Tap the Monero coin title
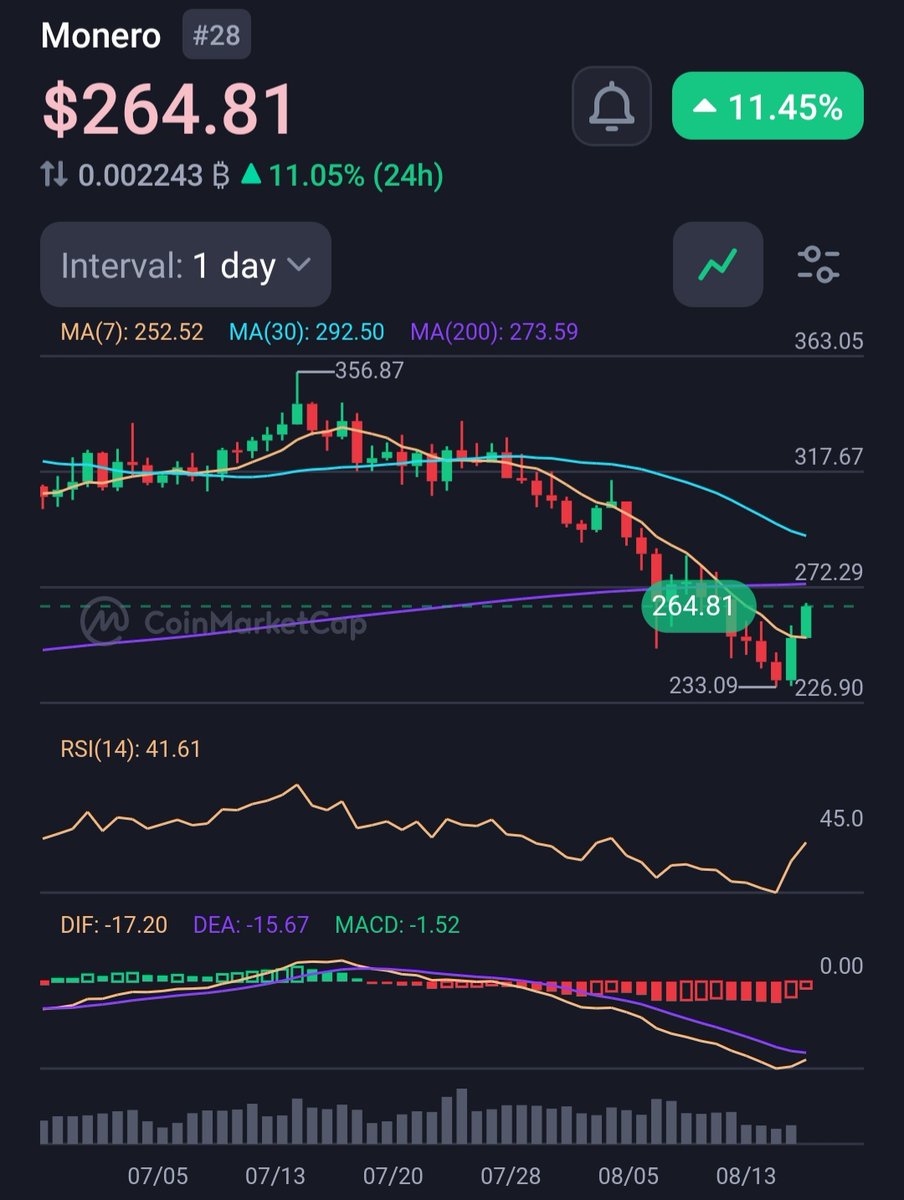This screenshot has height=1200, width=904. click(x=100, y=36)
